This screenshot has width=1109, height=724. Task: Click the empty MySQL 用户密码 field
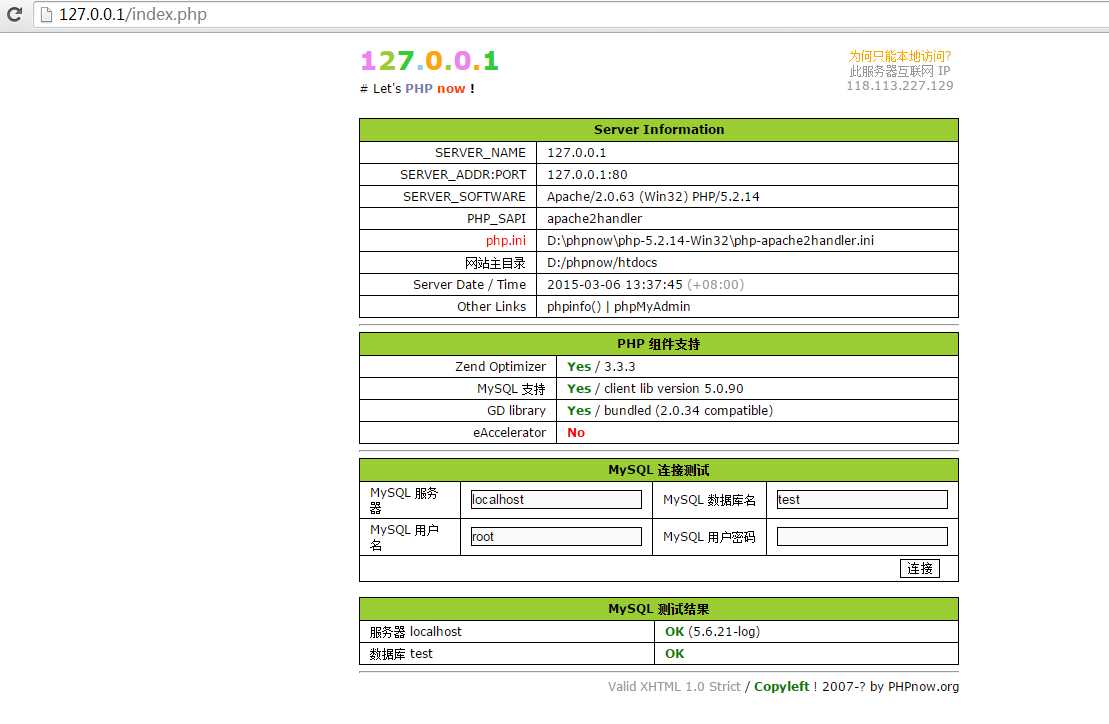861,536
